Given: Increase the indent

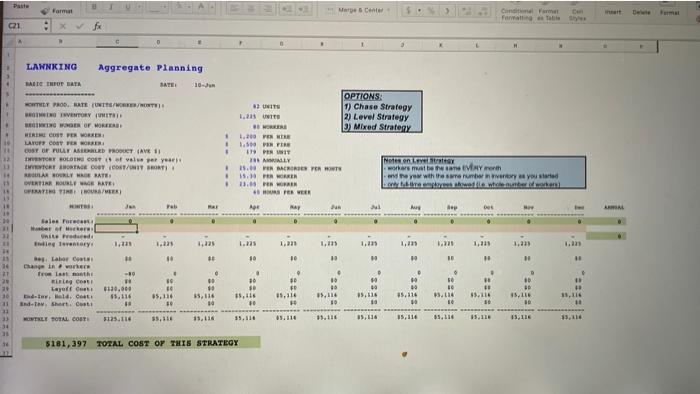Looking at the screenshot, I should coord(304,9).
